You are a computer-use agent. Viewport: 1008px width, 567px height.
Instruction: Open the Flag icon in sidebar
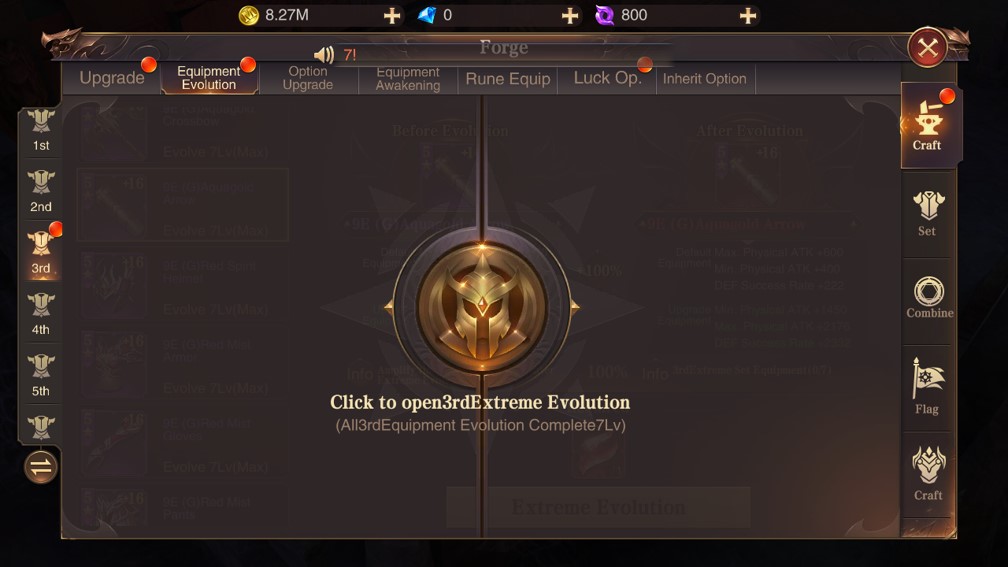pos(927,387)
